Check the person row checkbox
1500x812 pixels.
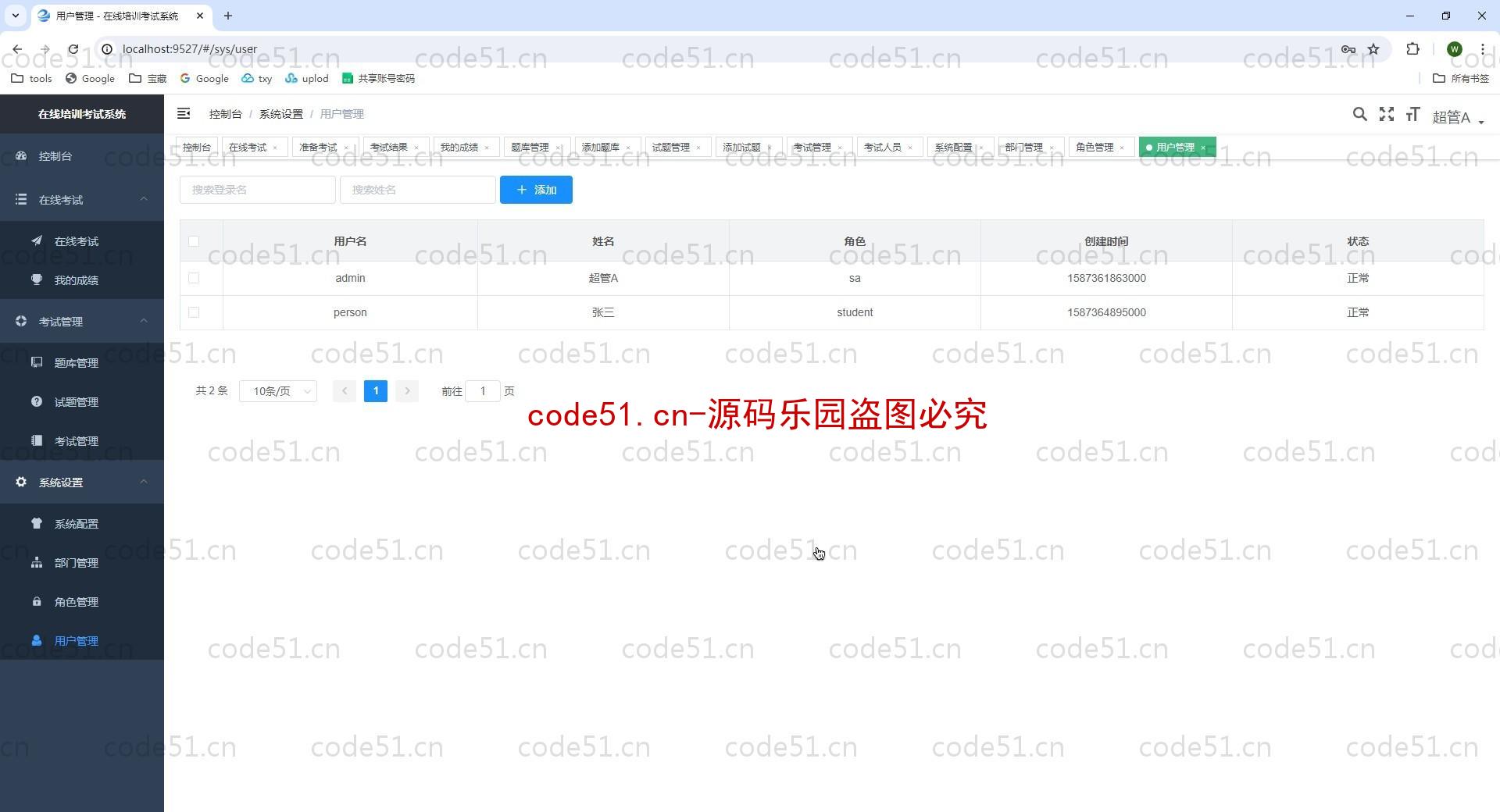tap(194, 312)
